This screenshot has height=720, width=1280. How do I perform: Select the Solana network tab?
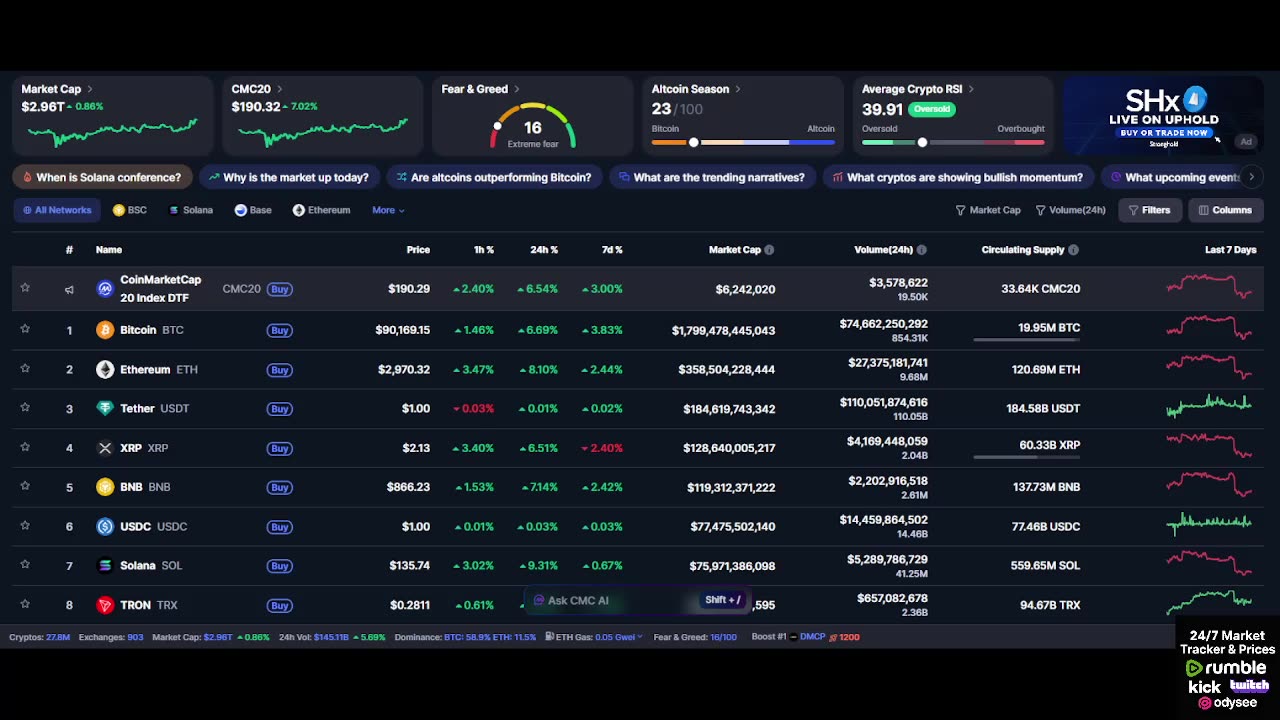pos(190,210)
